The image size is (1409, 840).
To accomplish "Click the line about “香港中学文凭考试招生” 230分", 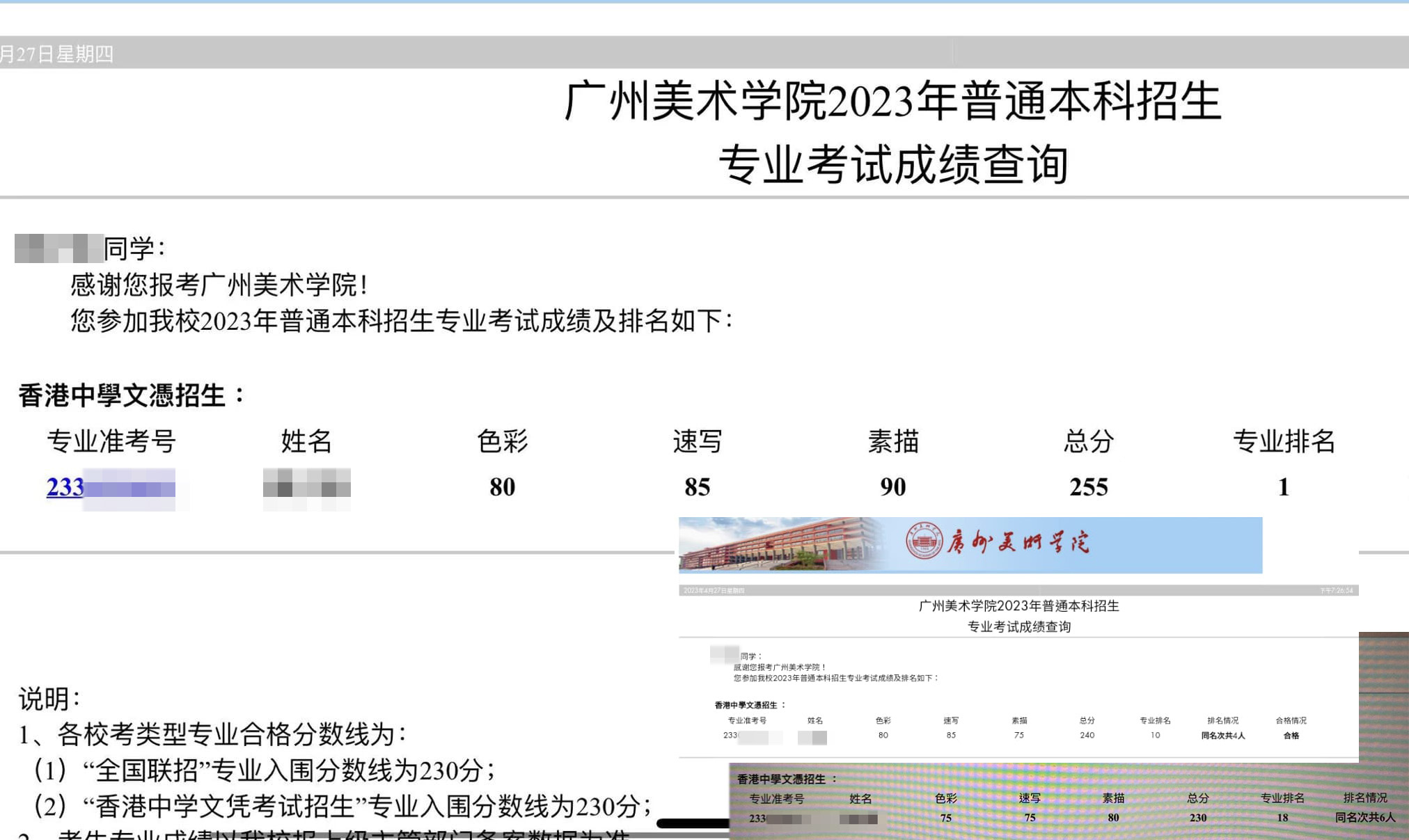I will tap(343, 807).
